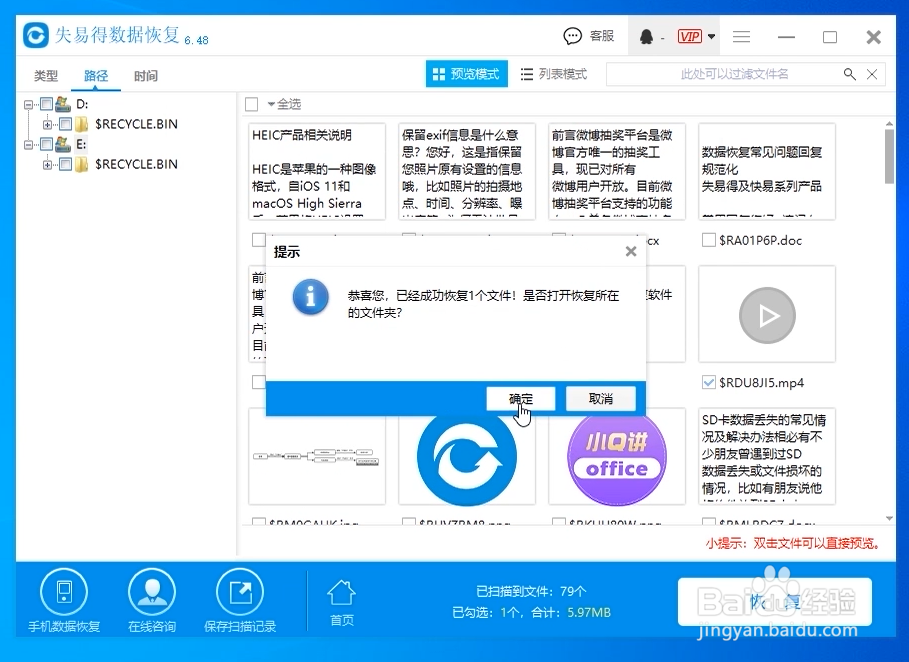Open the hamburger menu
The width and height of the screenshot is (909, 662).
pos(741,36)
